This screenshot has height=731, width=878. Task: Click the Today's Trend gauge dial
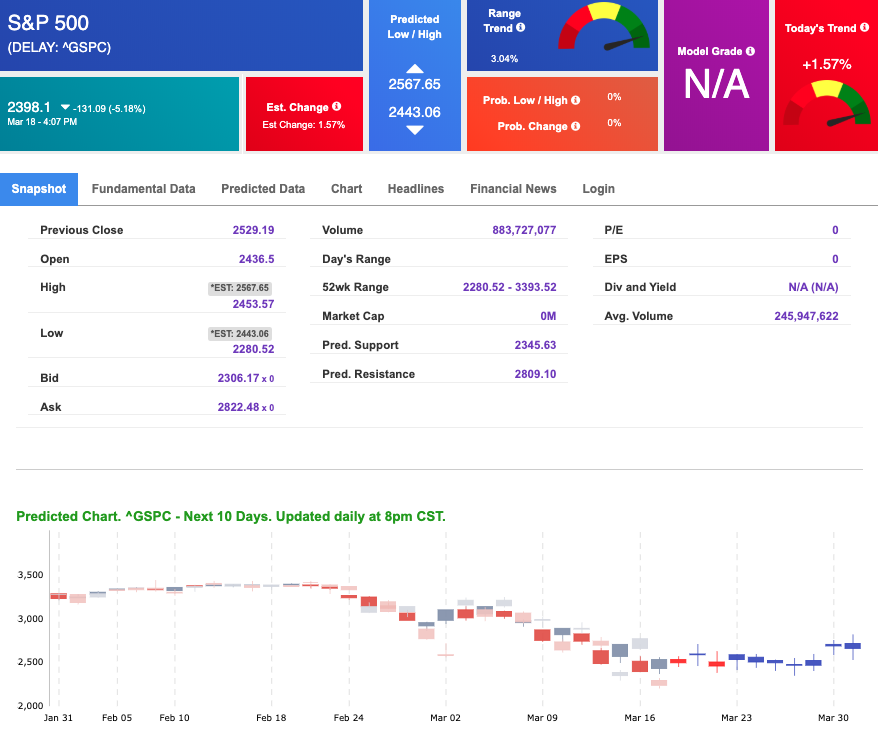click(x=826, y=104)
